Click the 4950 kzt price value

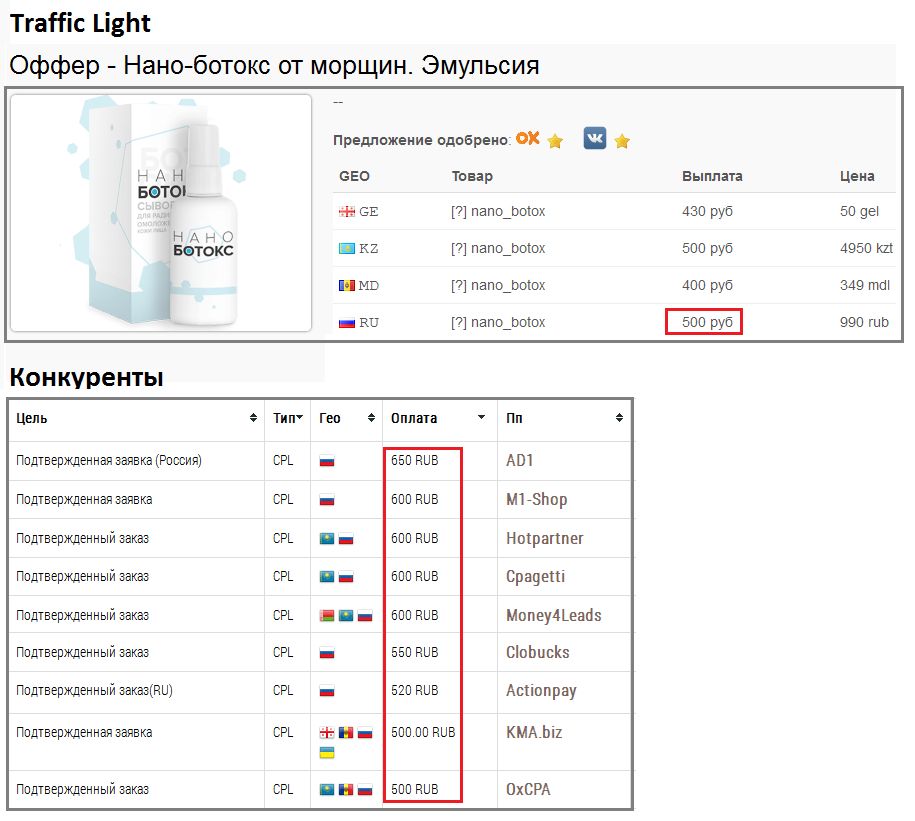(x=866, y=248)
